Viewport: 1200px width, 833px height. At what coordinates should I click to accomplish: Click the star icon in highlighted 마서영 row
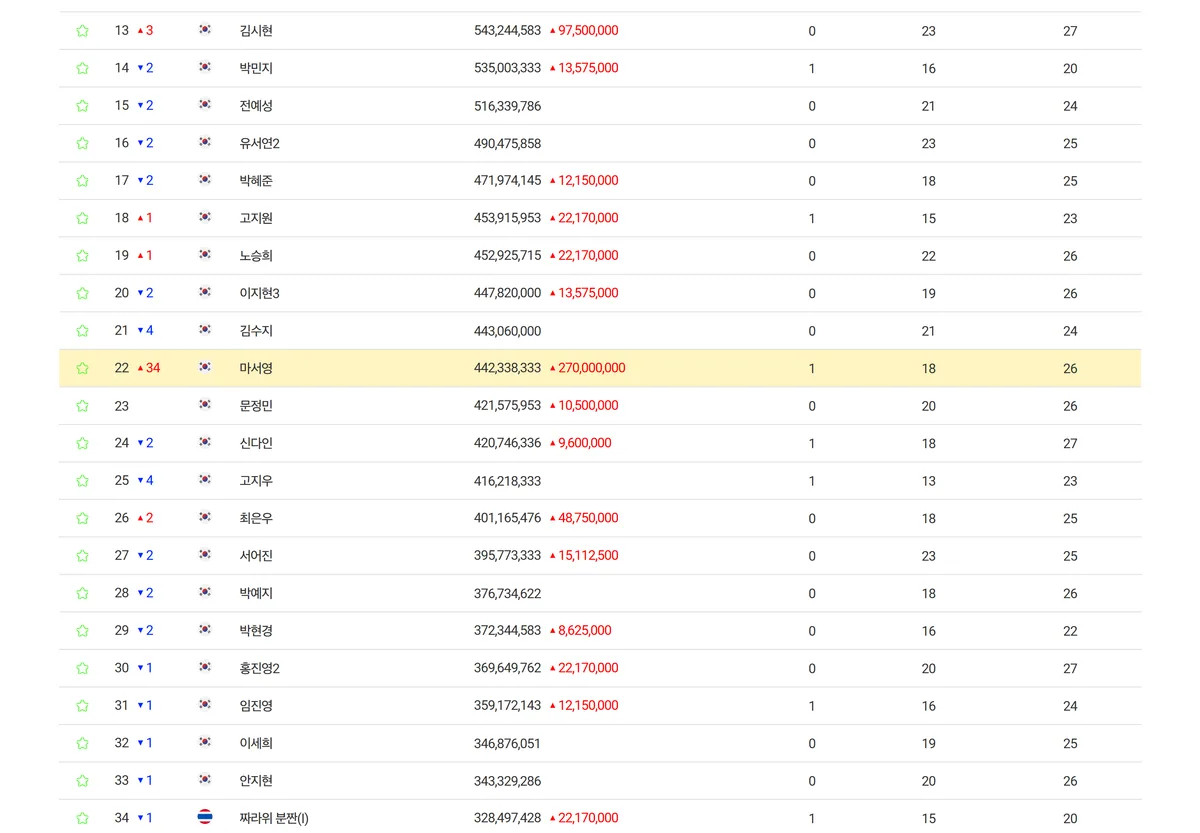[x=82, y=368]
